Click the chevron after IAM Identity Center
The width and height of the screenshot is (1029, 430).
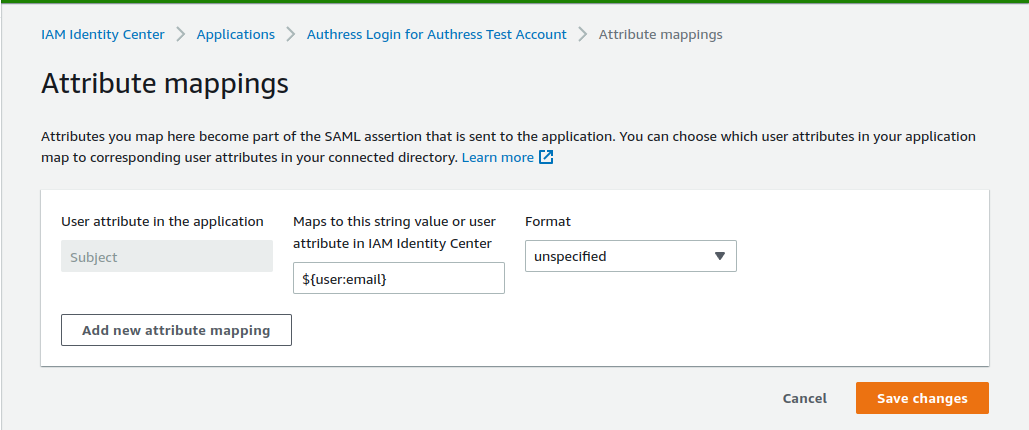click(x=181, y=34)
